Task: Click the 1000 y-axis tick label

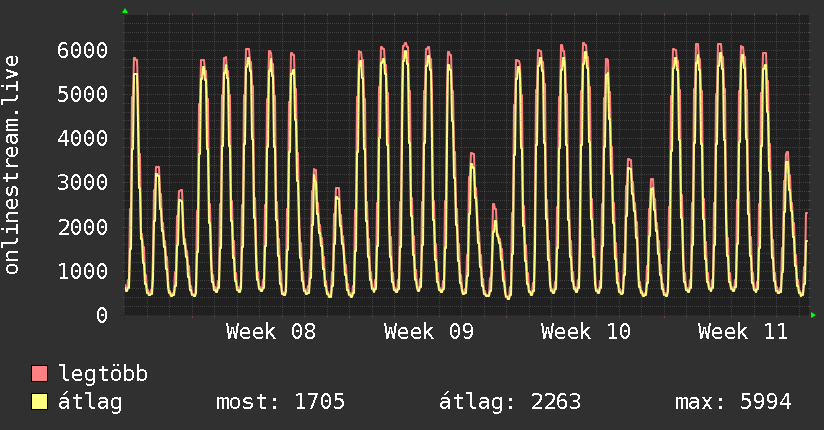Action: point(81,271)
